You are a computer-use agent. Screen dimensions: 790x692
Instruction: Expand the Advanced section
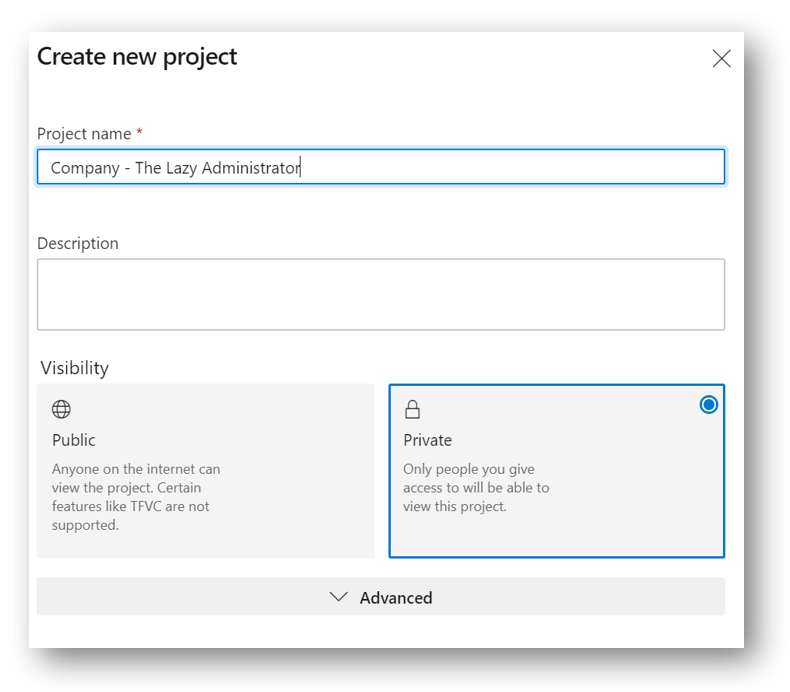[x=381, y=596]
